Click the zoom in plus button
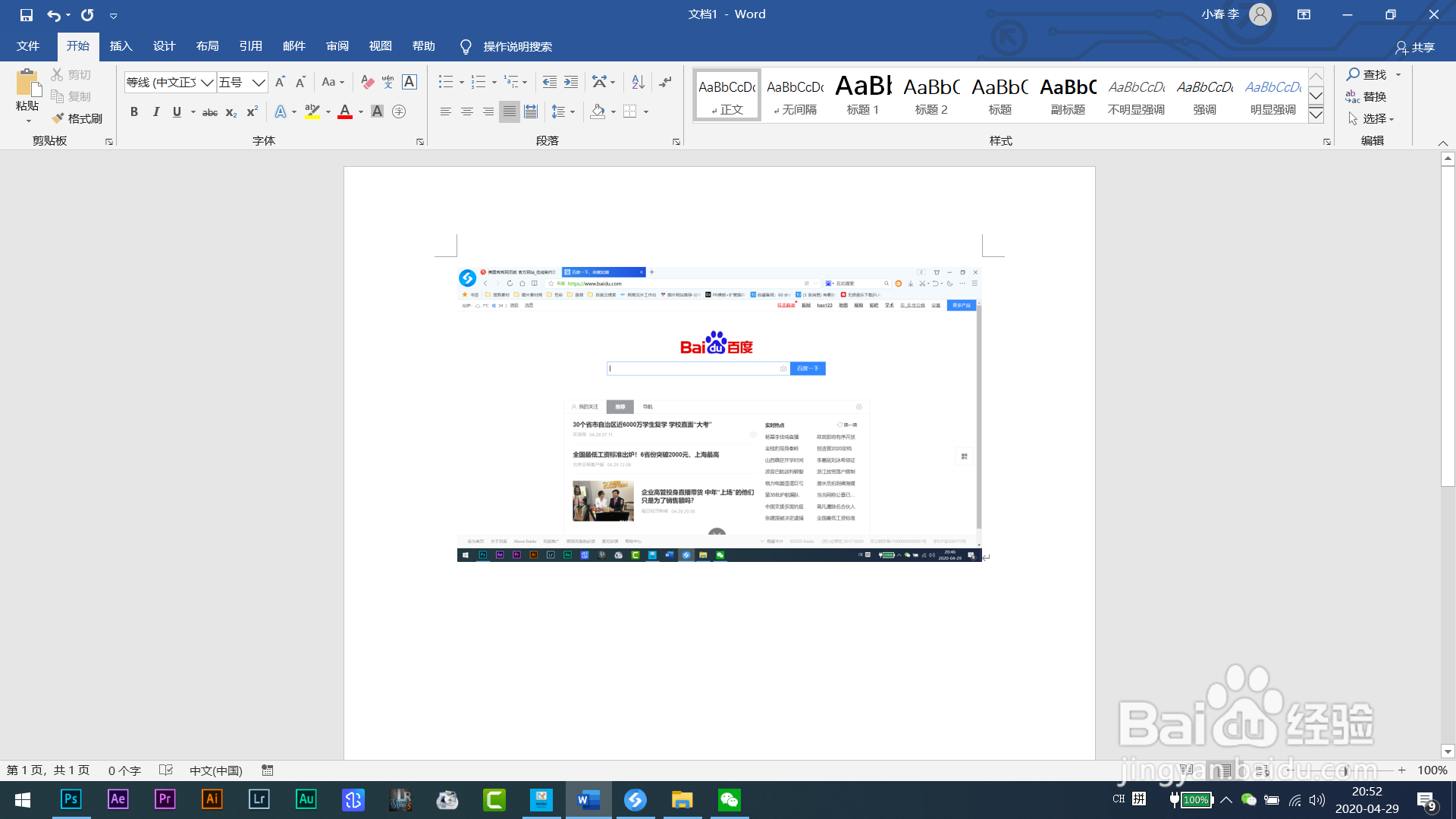1456x819 pixels. pos(1402,770)
